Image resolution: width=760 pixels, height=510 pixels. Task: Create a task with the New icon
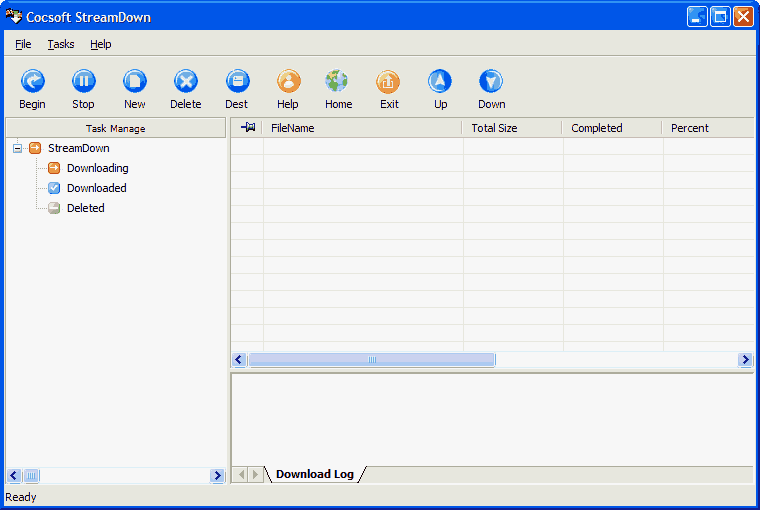pos(135,81)
